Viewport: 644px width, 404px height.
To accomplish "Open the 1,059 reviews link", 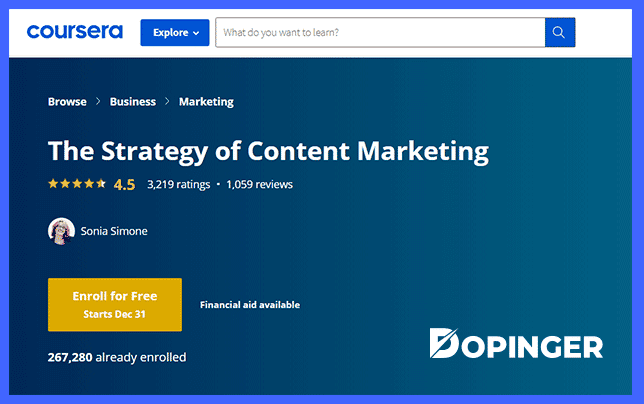I will click(x=260, y=184).
